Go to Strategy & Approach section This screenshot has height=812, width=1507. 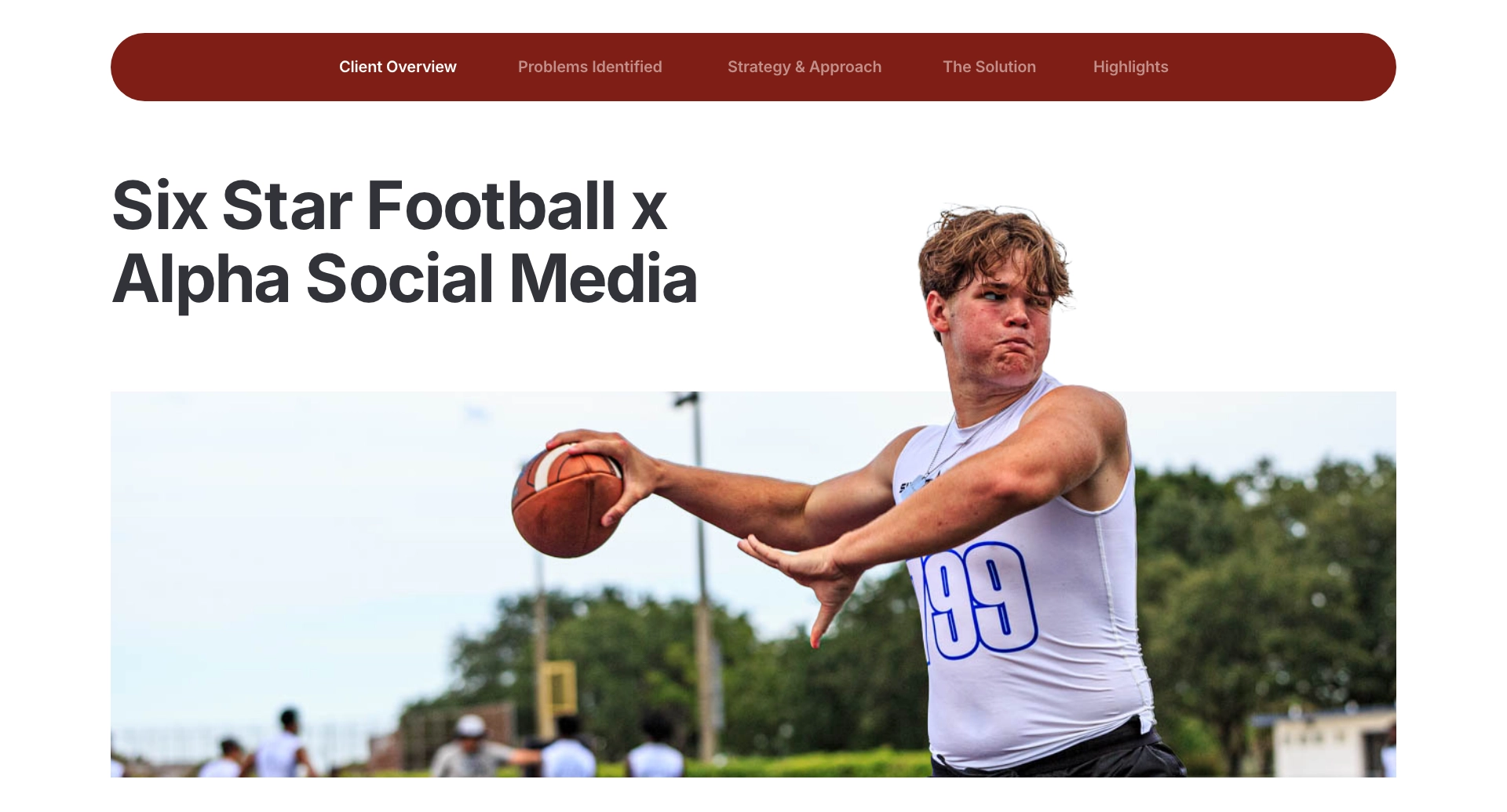pyautogui.click(x=804, y=67)
